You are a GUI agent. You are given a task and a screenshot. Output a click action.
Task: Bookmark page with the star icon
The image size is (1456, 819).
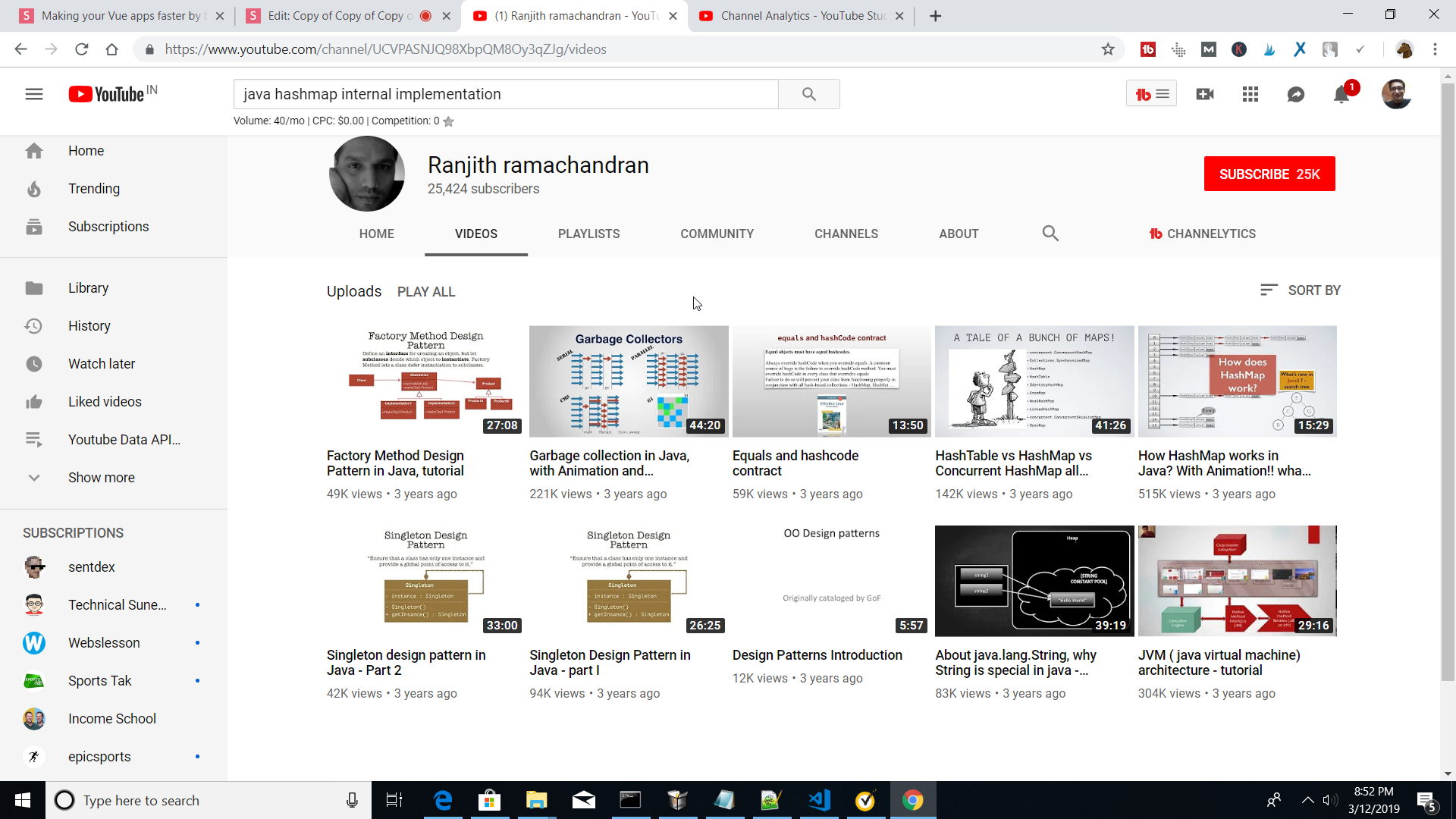[x=1108, y=49]
